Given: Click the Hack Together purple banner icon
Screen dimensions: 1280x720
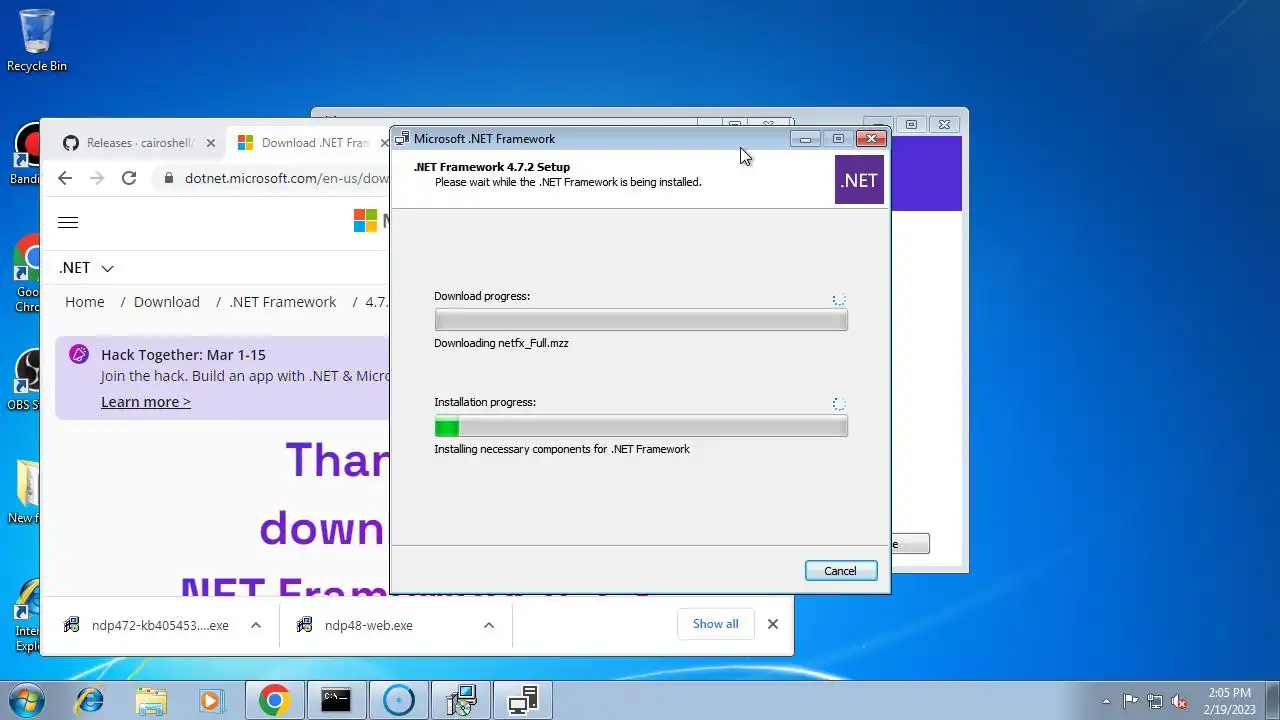Looking at the screenshot, I should [79, 354].
